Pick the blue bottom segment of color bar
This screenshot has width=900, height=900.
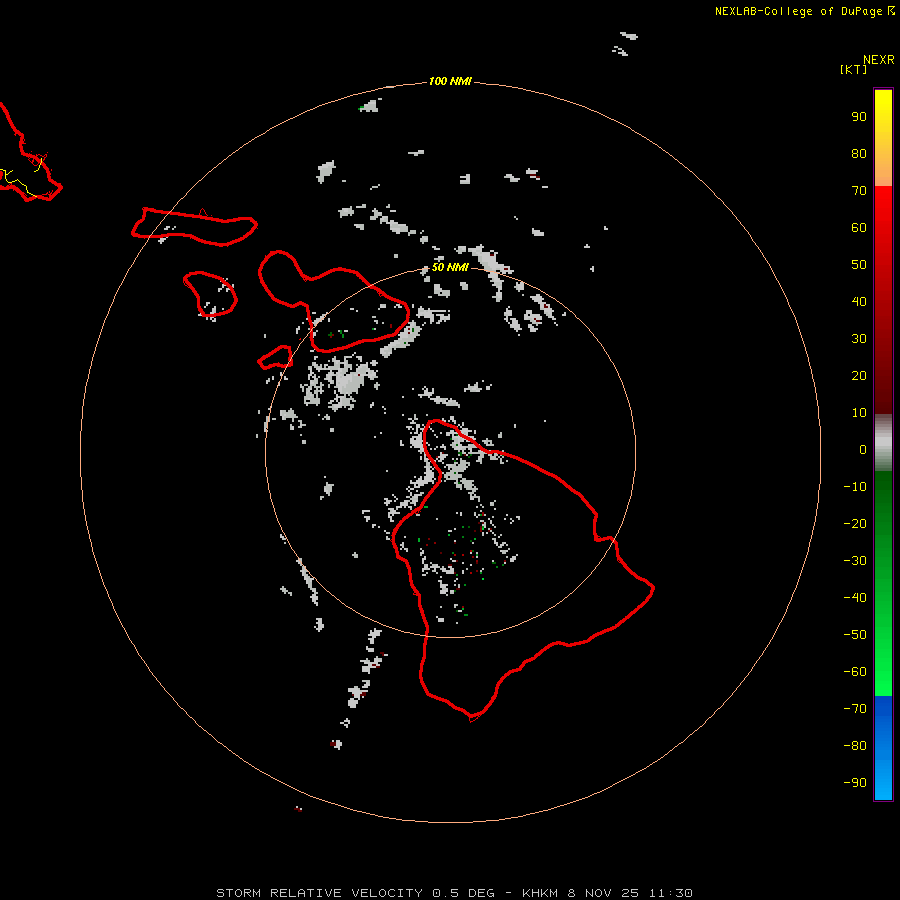[x=883, y=748]
